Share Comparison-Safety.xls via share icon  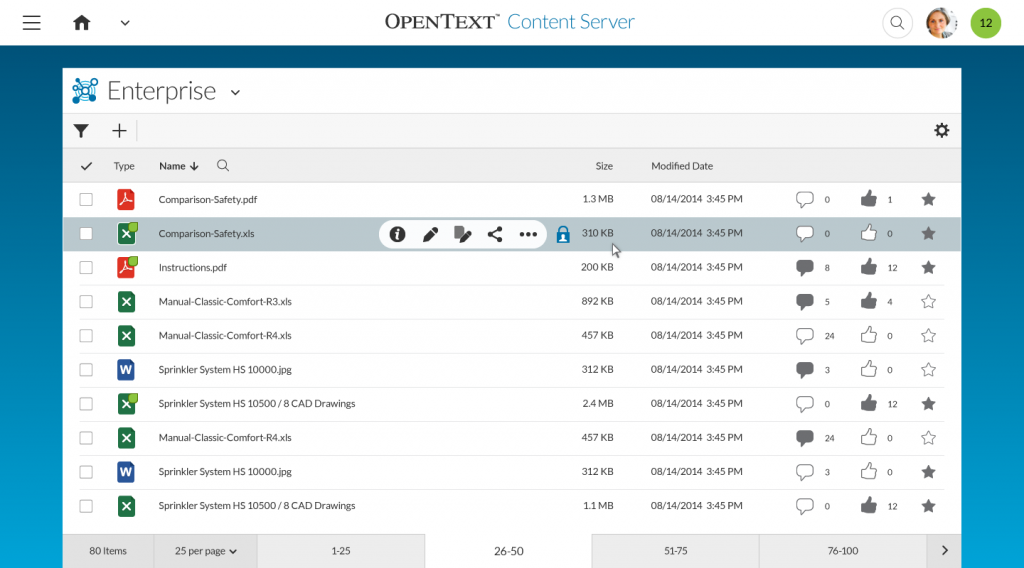495,234
